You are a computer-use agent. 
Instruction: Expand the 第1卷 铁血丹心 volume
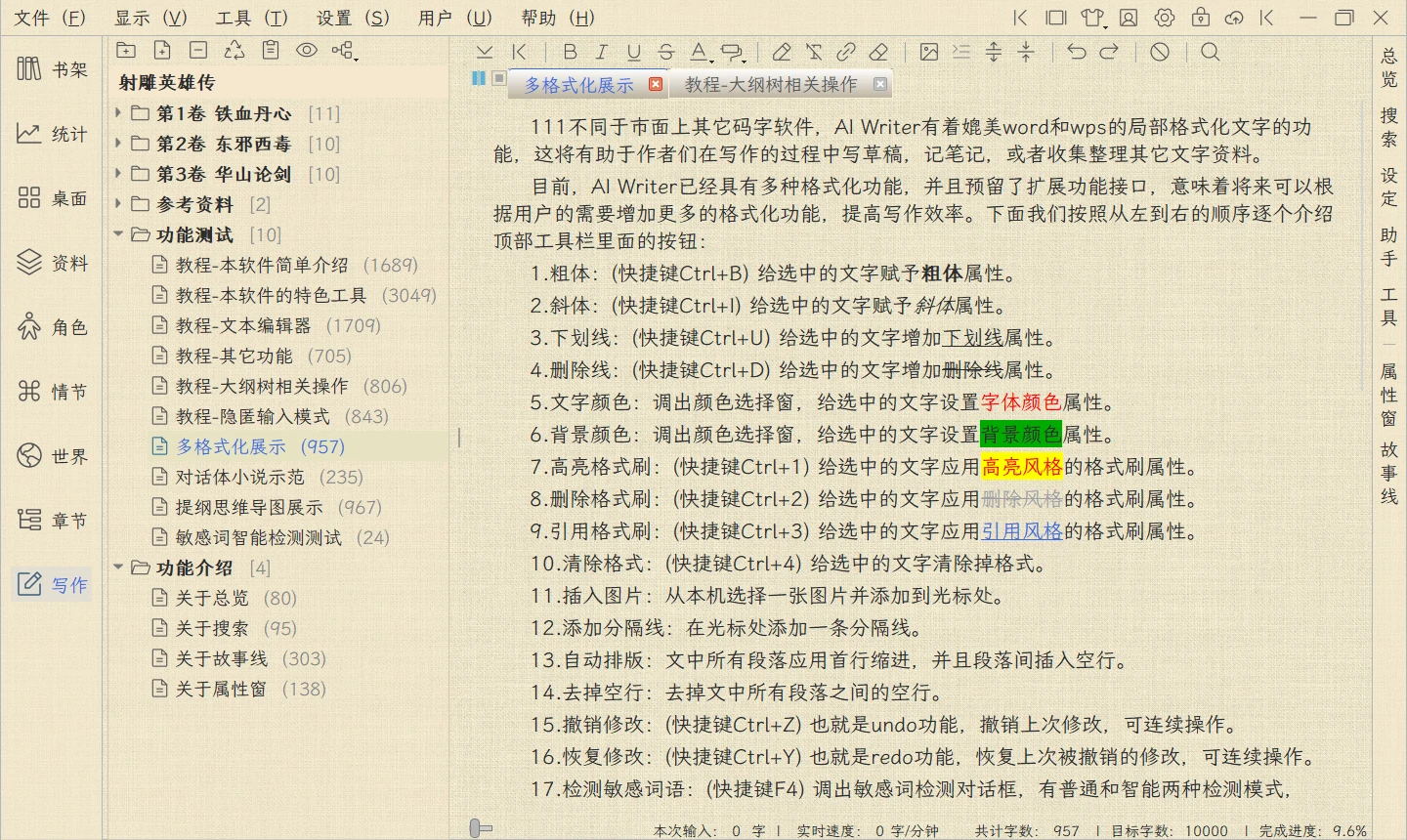tap(118, 113)
